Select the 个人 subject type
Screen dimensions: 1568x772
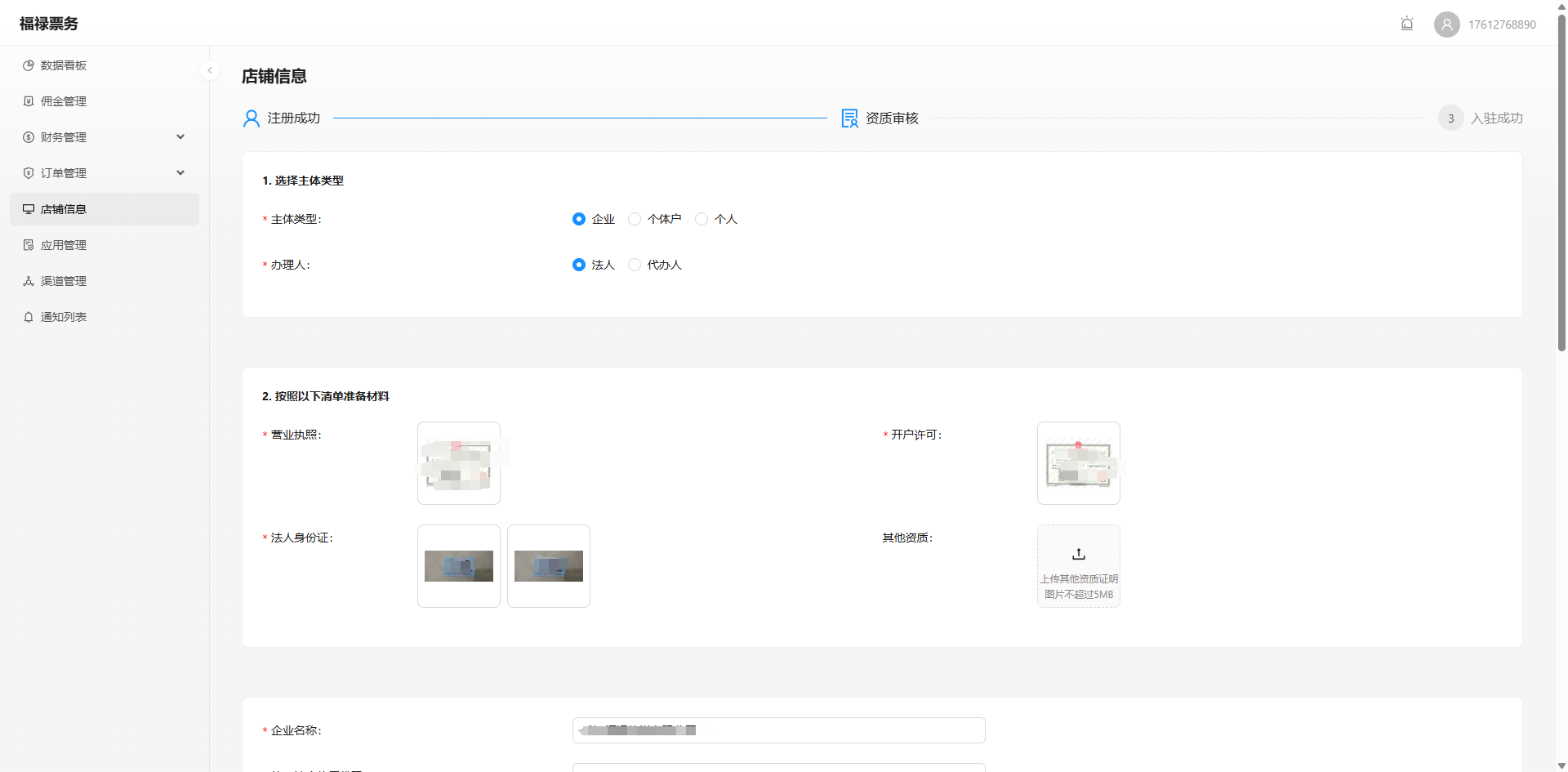click(x=702, y=219)
